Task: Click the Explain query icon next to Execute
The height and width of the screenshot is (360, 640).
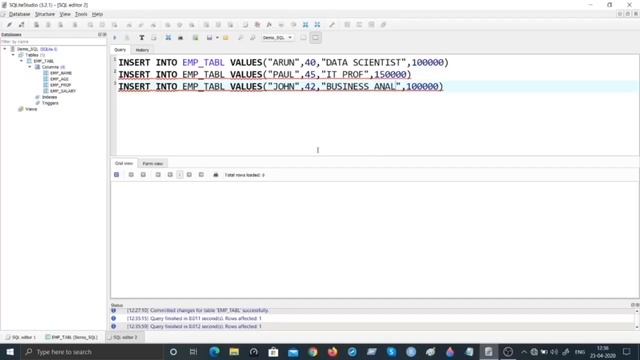Action: coord(127,38)
